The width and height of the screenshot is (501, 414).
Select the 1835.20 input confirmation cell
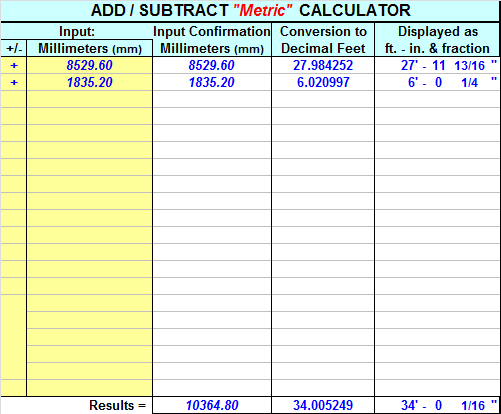point(212,82)
